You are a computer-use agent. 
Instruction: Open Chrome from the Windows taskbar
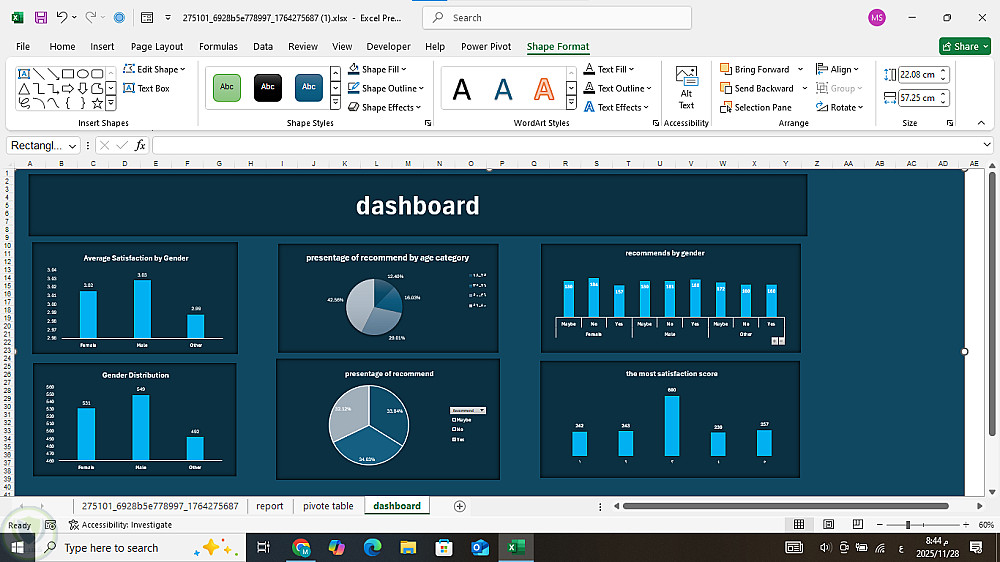(x=301, y=547)
